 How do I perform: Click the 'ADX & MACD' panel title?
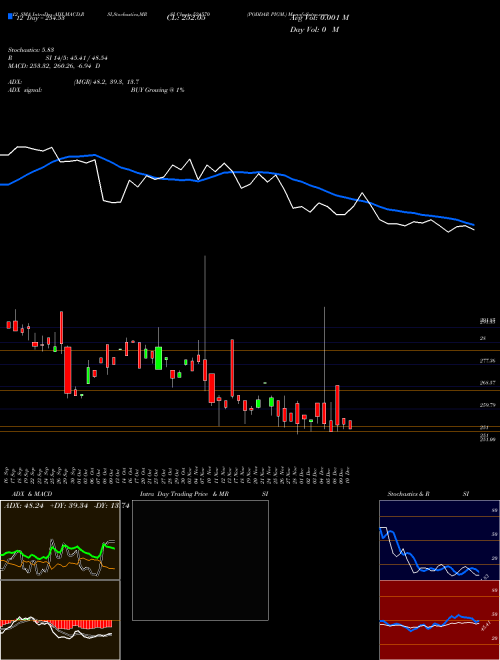point(30,494)
